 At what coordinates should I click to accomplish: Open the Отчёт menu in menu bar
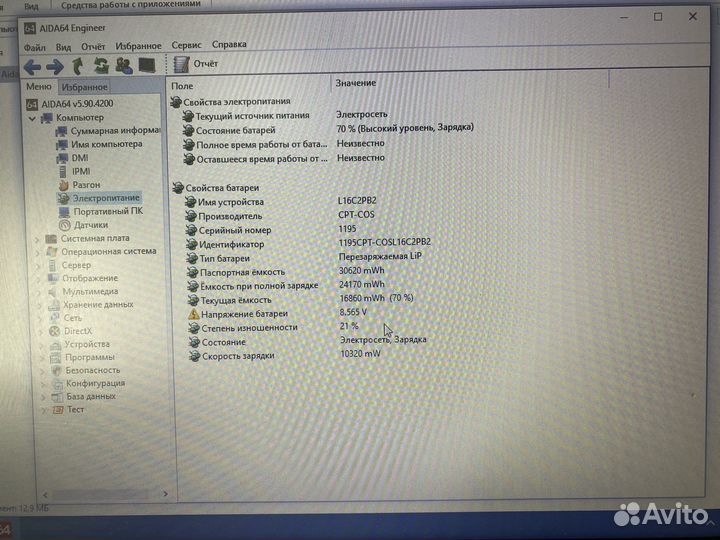(93, 46)
